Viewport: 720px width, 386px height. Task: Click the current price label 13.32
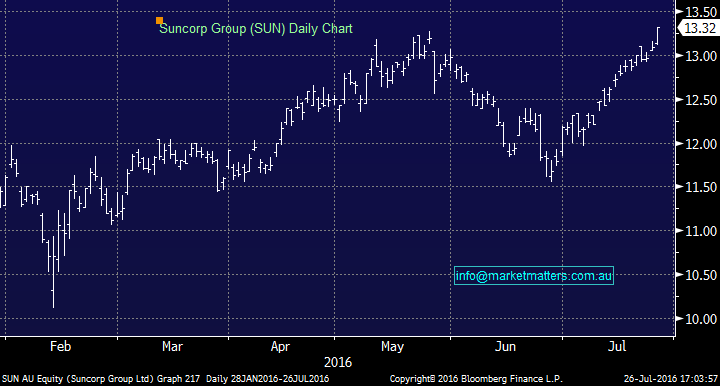[x=699, y=28]
